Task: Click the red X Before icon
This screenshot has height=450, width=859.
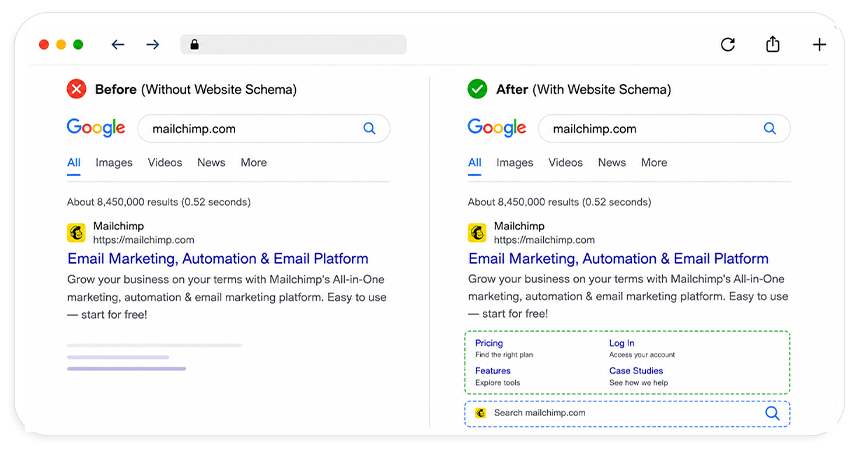Action: coord(77,89)
